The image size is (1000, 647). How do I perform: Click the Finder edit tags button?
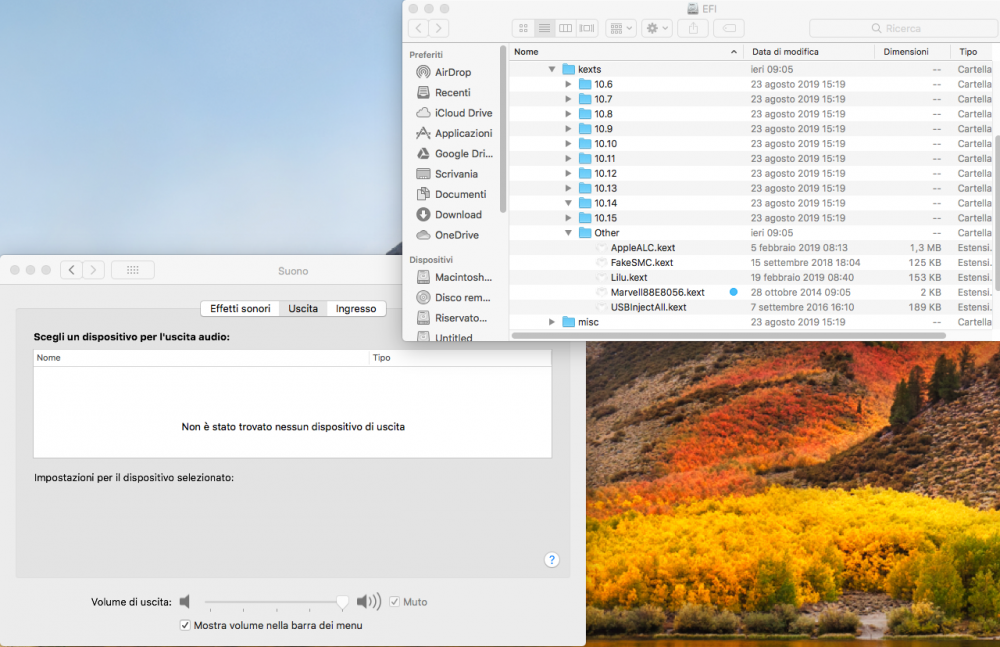pyautogui.click(x=729, y=28)
